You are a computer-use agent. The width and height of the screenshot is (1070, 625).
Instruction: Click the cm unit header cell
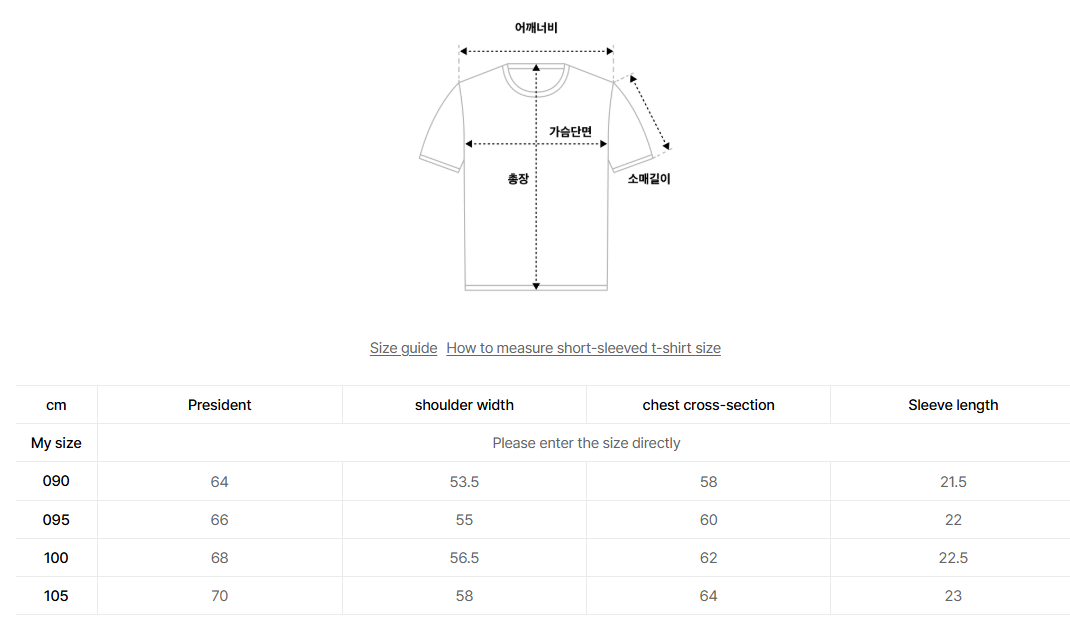(56, 405)
